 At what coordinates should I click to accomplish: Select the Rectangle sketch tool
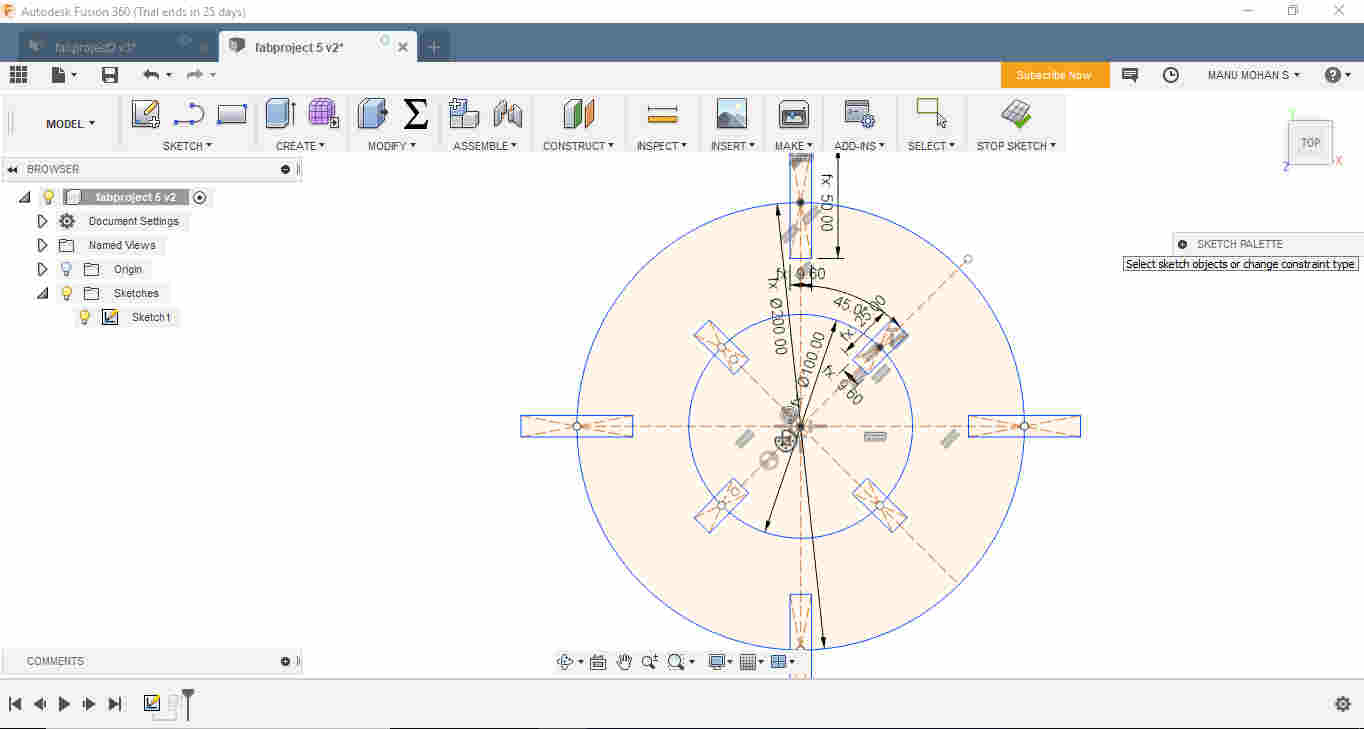232,114
